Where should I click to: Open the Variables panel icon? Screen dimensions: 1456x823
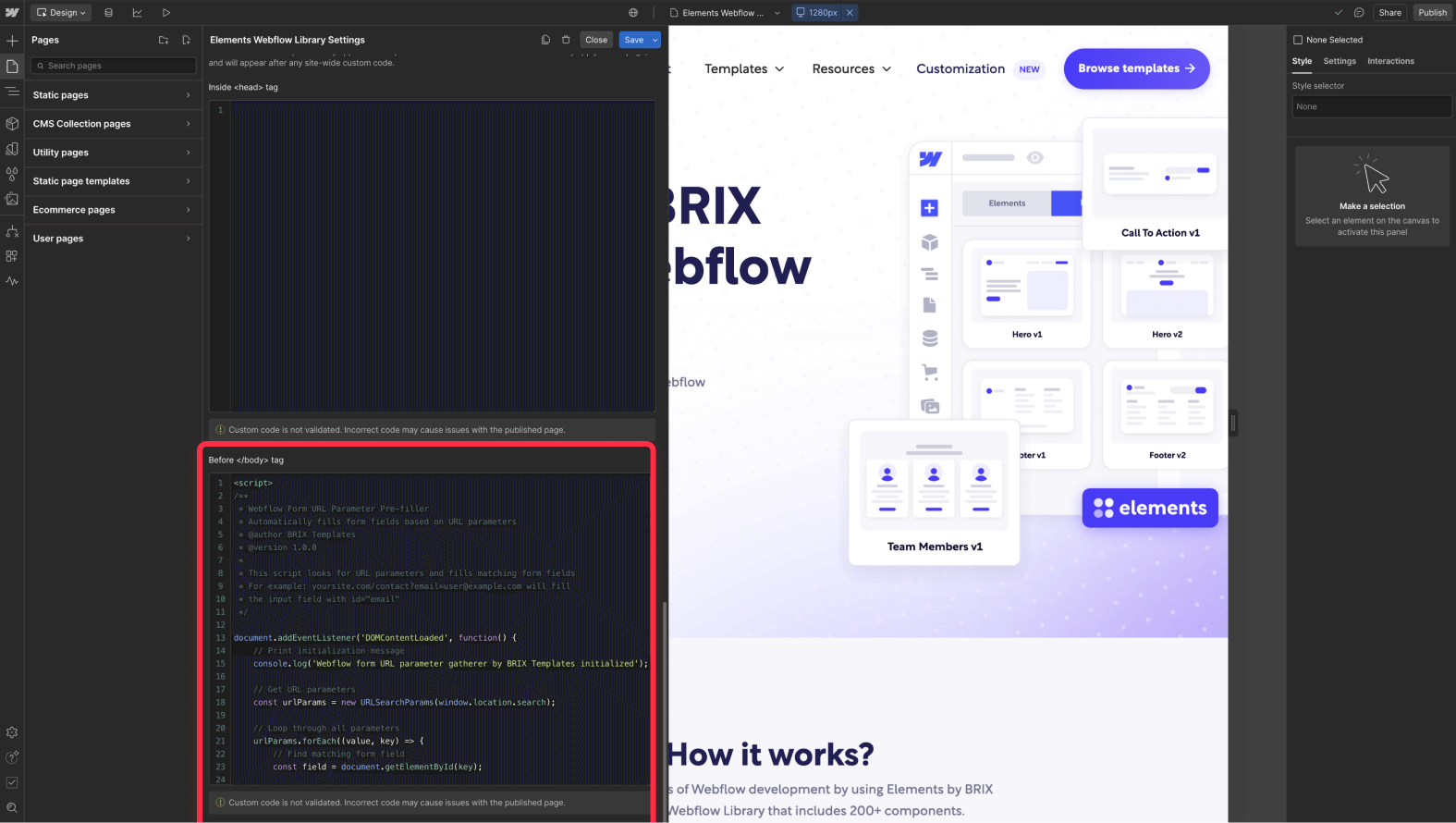pos(12,148)
